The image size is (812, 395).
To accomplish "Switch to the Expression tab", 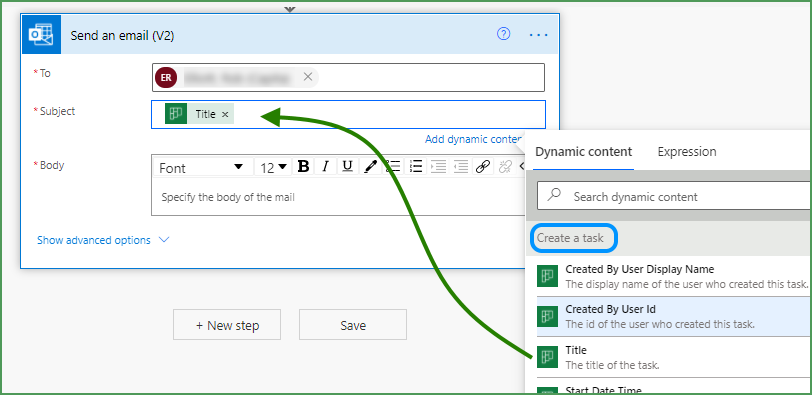I will [x=687, y=152].
